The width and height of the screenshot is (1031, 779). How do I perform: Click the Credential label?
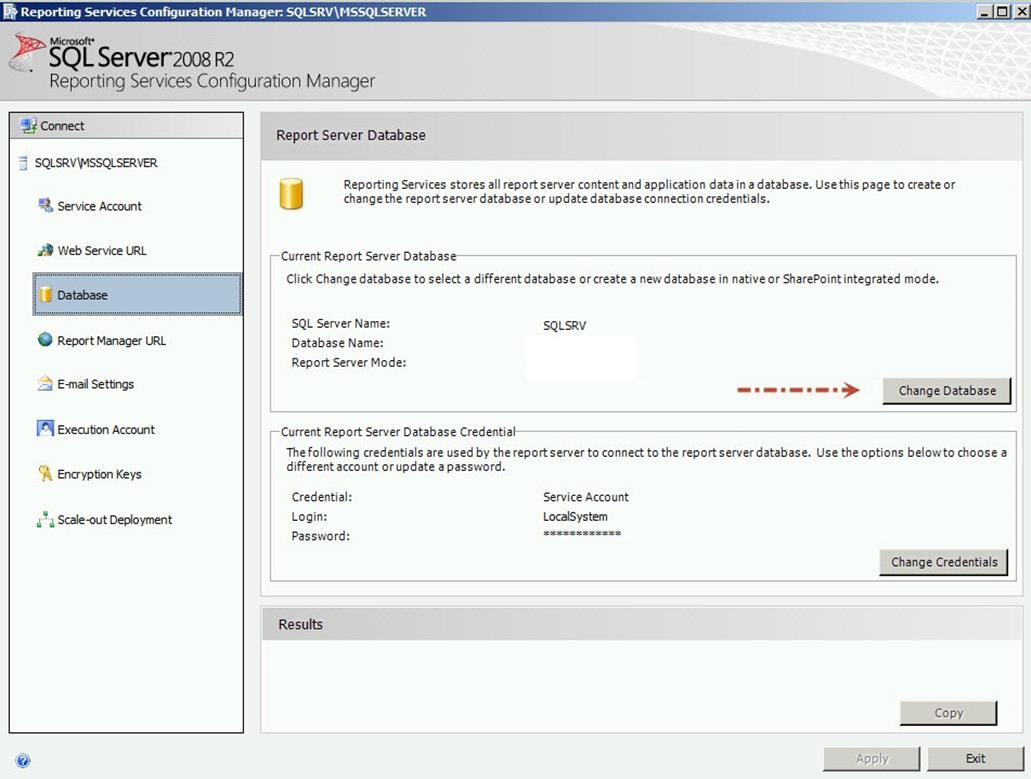[x=322, y=497]
